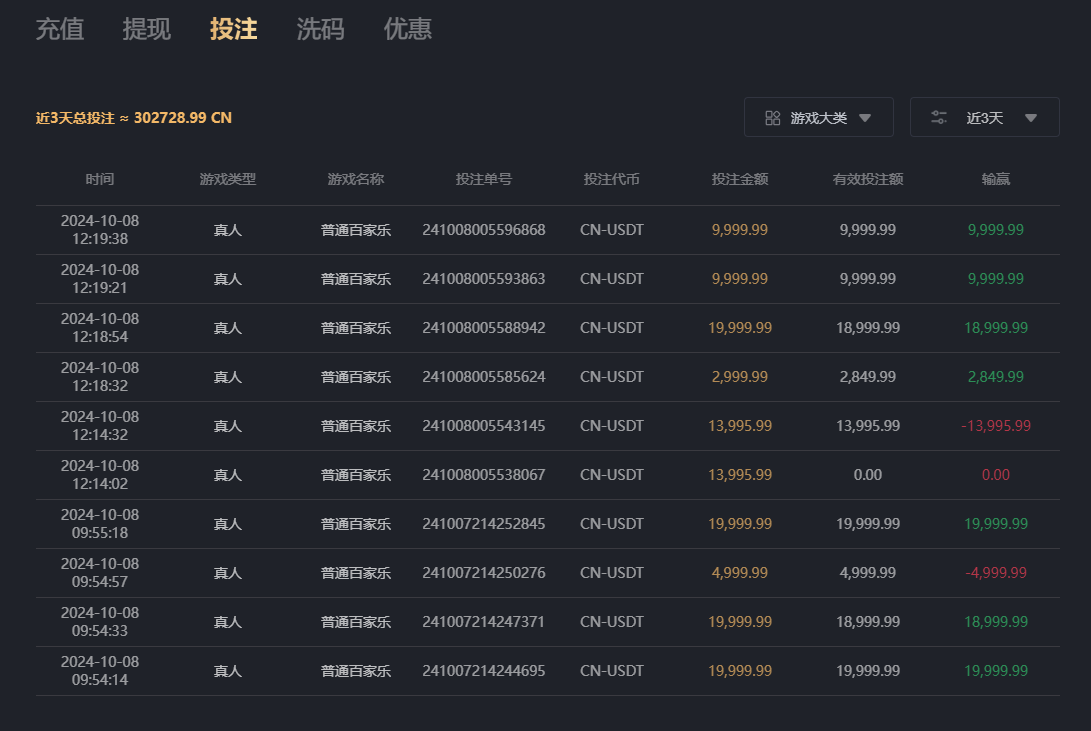Go to the 优惠 tab
1091x731 pixels.
[x=408, y=29]
